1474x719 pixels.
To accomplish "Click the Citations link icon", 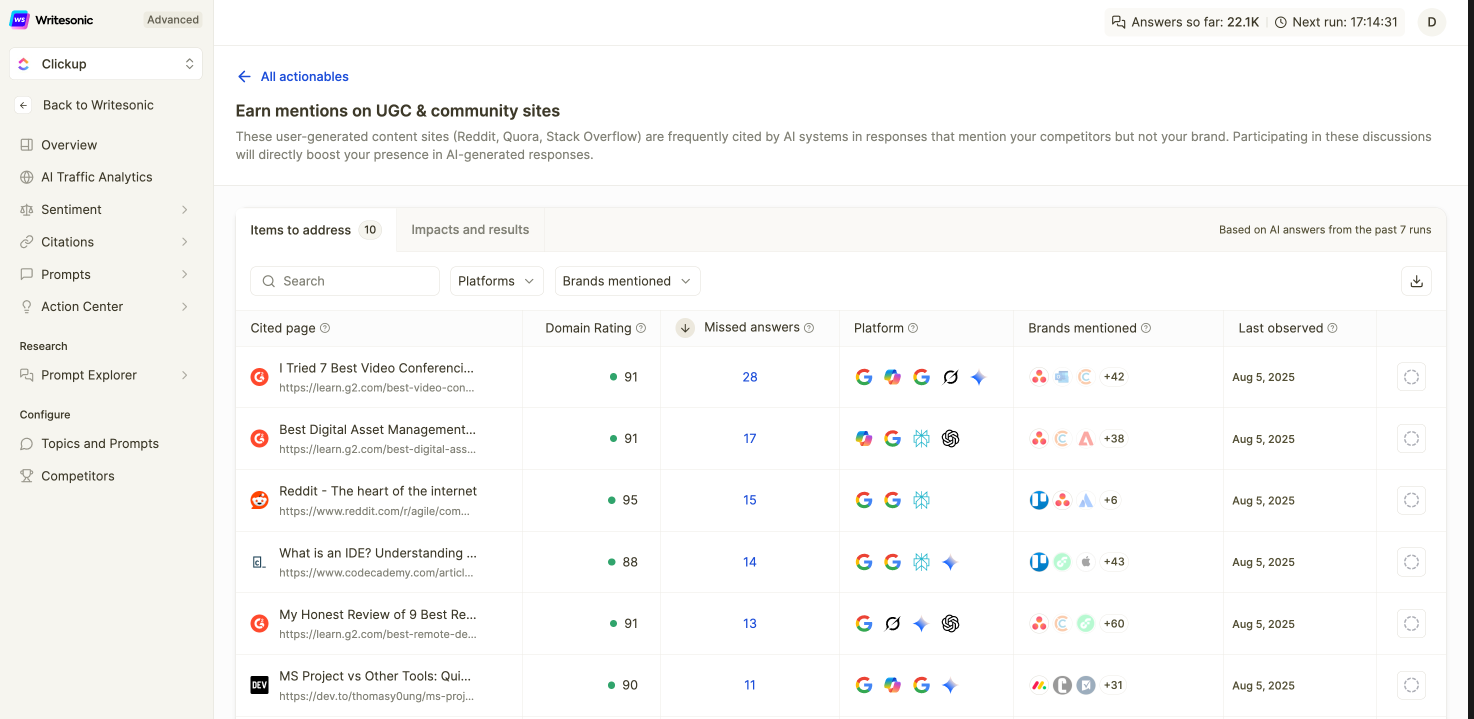I will [x=27, y=242].
